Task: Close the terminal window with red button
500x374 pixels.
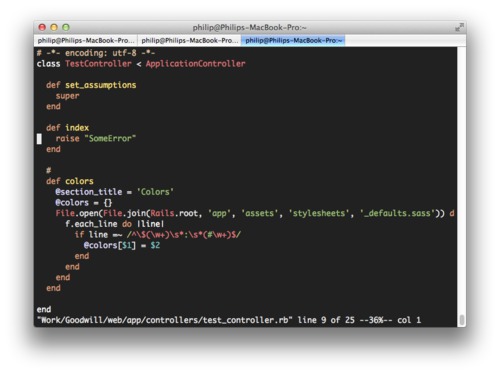Action: coord(42,27)
